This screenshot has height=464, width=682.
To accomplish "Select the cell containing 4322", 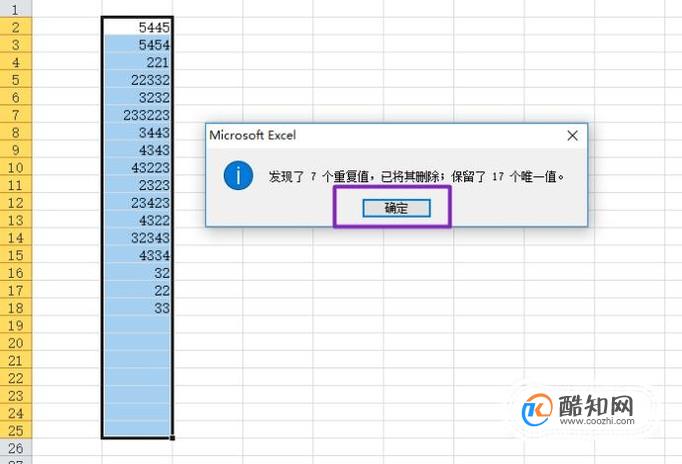I will click(x=137, y=220).
